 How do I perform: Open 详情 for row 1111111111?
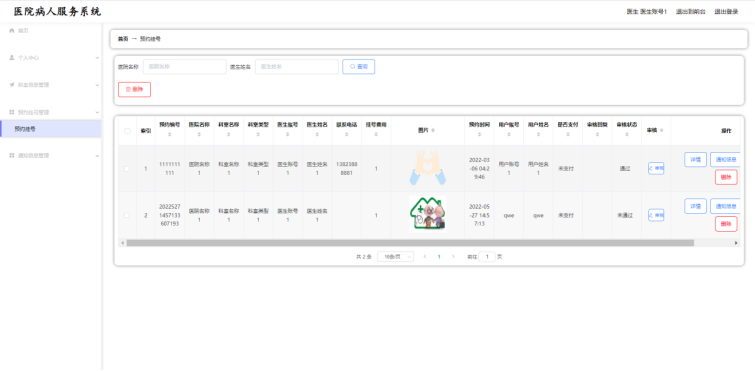695,159
